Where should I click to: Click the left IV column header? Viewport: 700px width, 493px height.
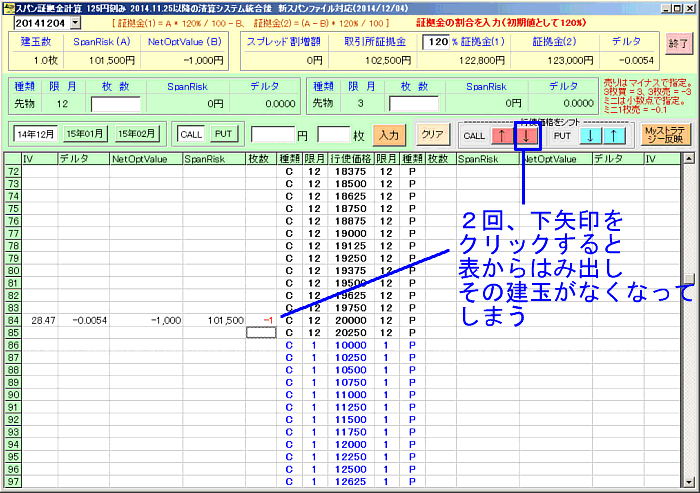click(x=40, y=159)
